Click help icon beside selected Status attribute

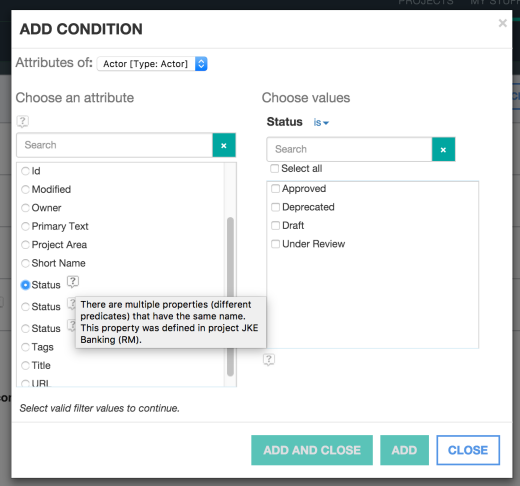(73, 282)
